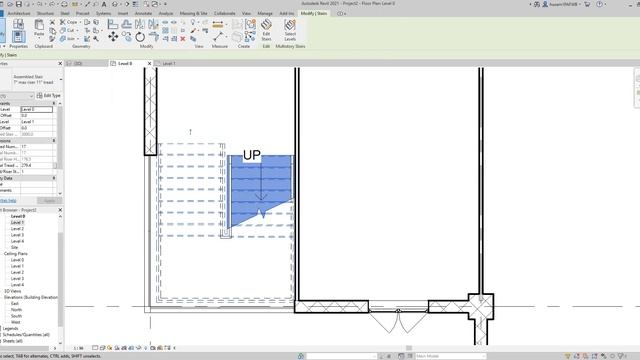The height and width of the screenshot is (360, 640).
Task: Open the South elevation in Project Browser
Action: click(x=16, y=316)
